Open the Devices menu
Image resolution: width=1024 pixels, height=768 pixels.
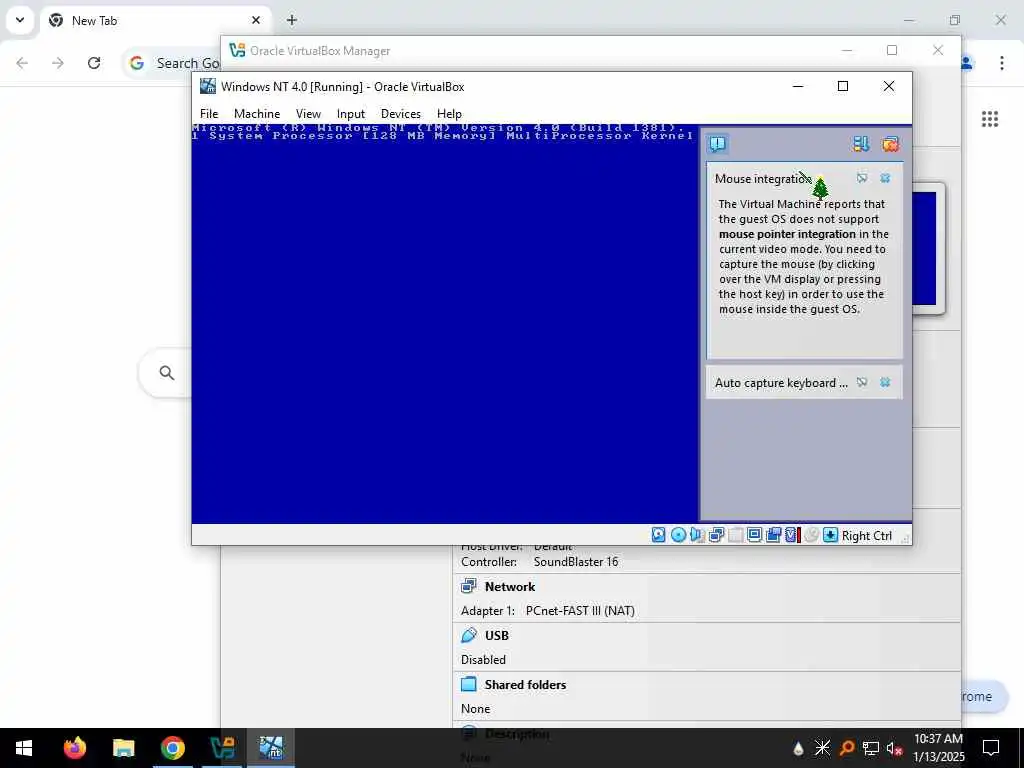400,114
